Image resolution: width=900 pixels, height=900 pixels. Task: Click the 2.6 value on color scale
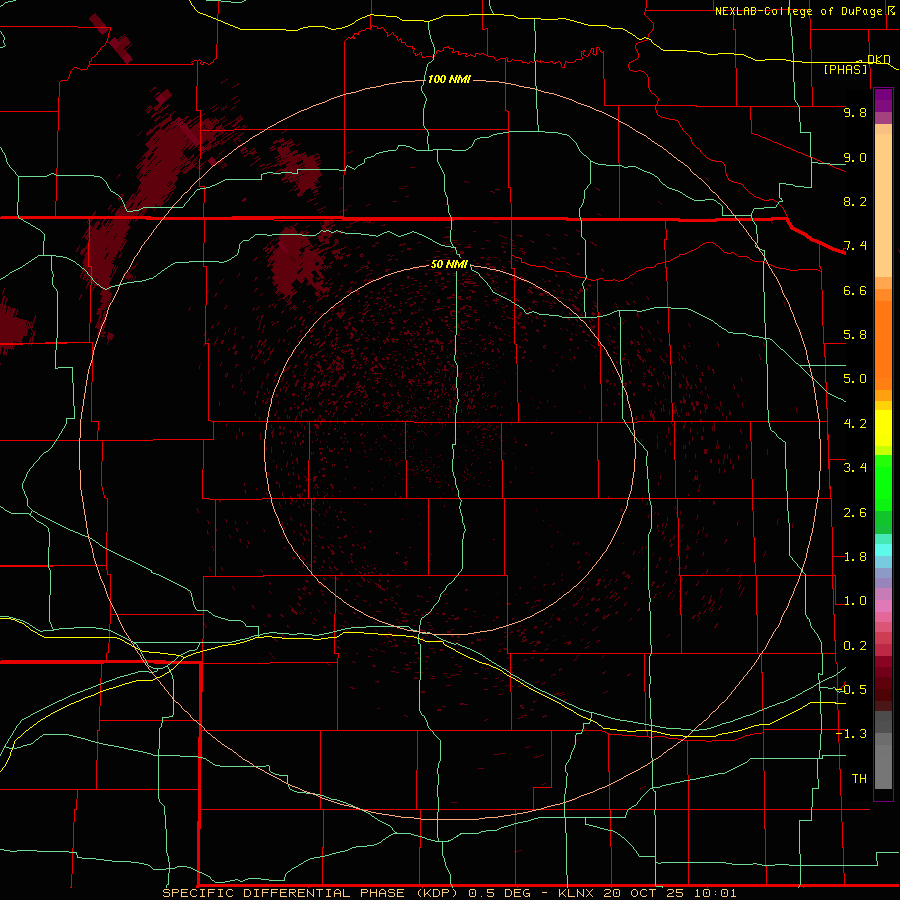tap(855, 513)
